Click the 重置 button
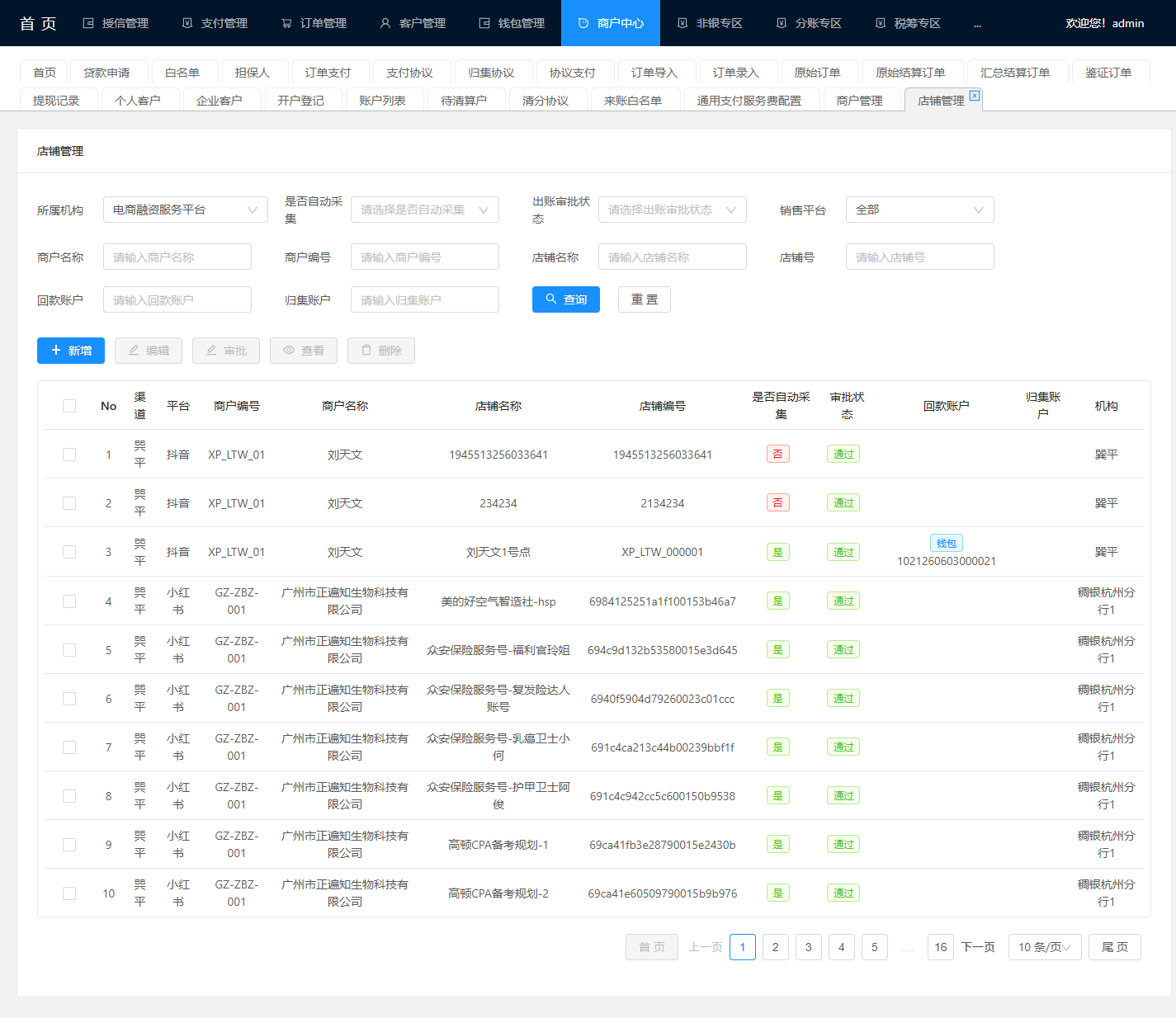This screenshot has width=1176, height=1018. point(645,299)
